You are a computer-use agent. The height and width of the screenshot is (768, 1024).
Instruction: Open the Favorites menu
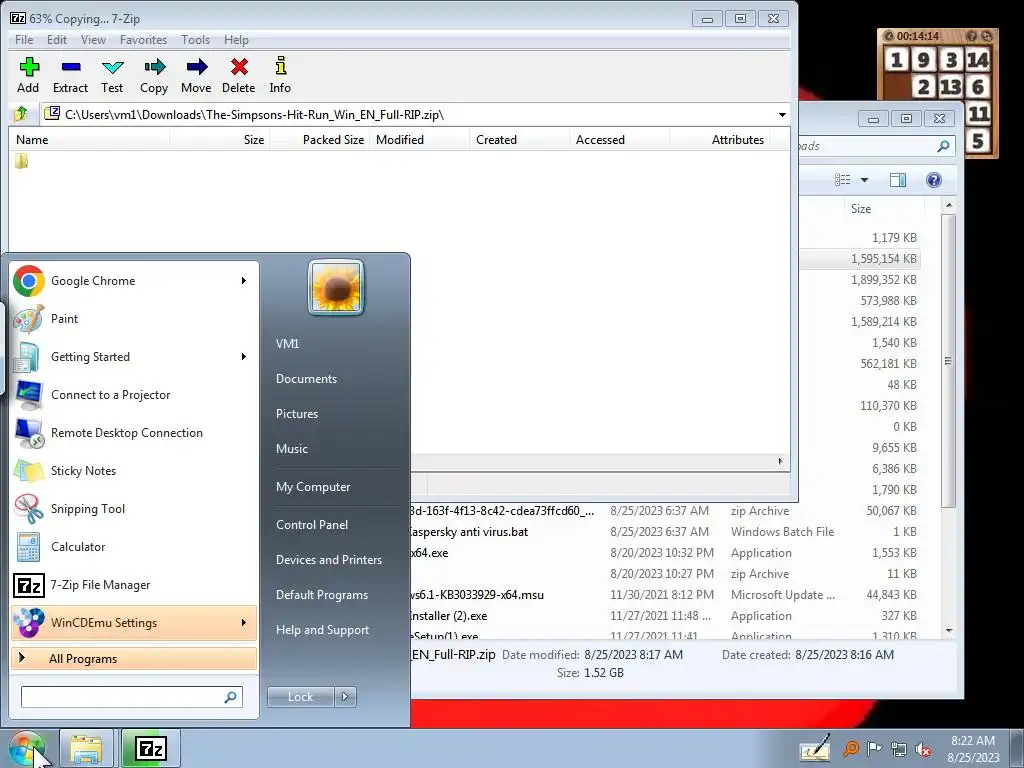click(x=143, y=40)
